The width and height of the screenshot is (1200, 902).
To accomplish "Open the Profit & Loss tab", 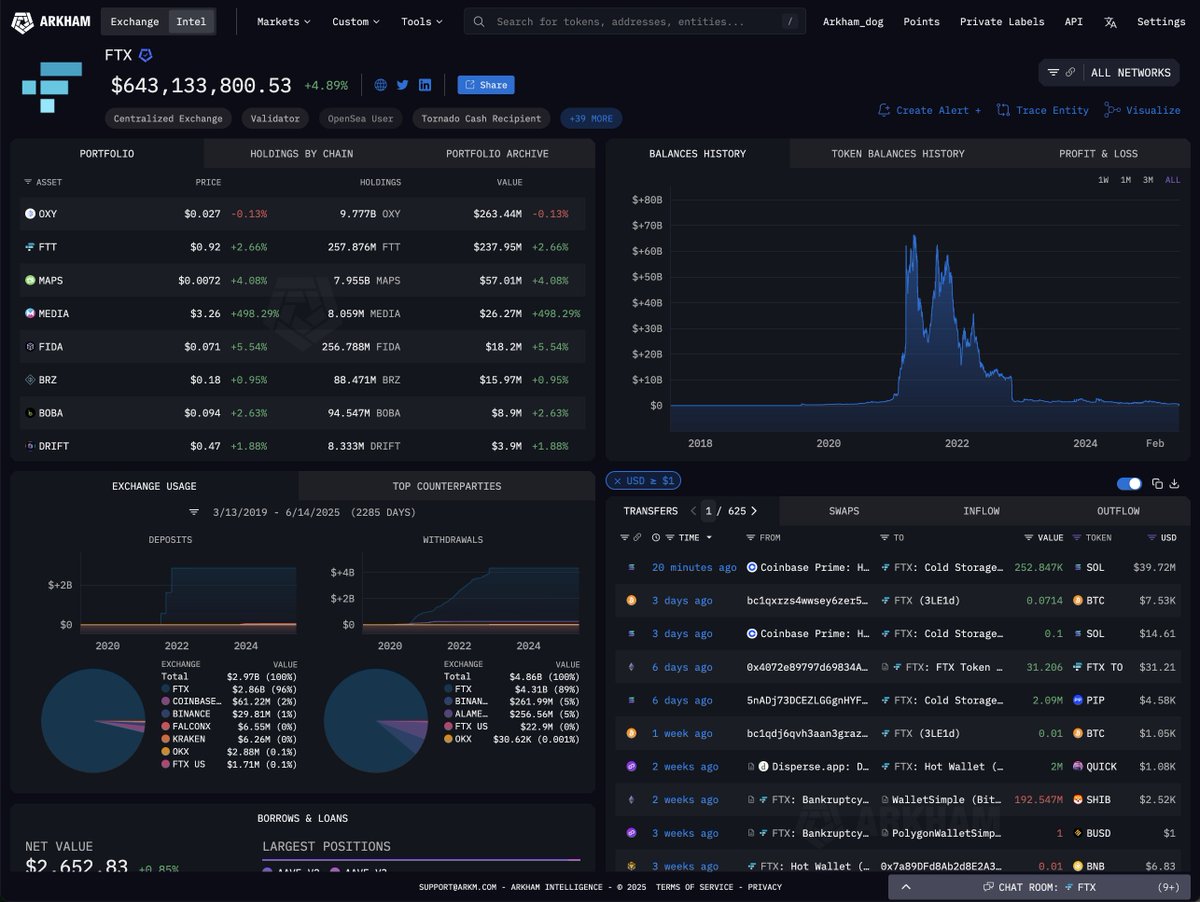I will pyautogui.click(x=1098, y=154).
